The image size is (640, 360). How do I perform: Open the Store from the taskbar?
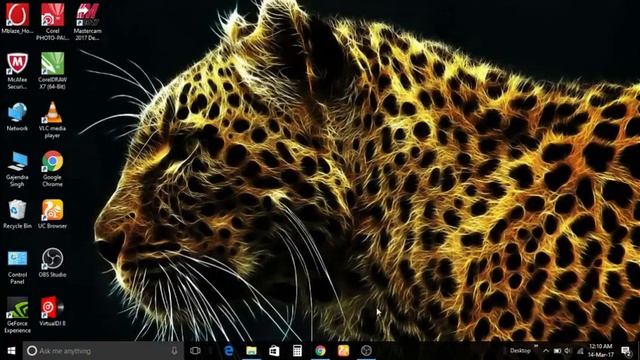tap(274, 351)
